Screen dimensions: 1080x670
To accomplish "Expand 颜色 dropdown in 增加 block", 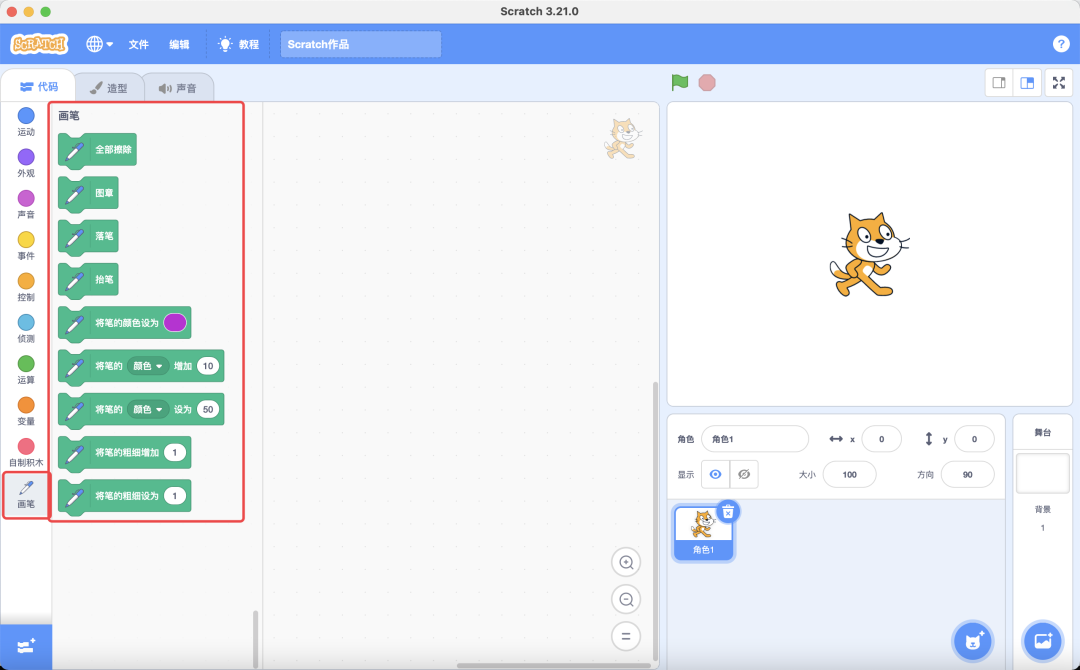I will 147,366.
